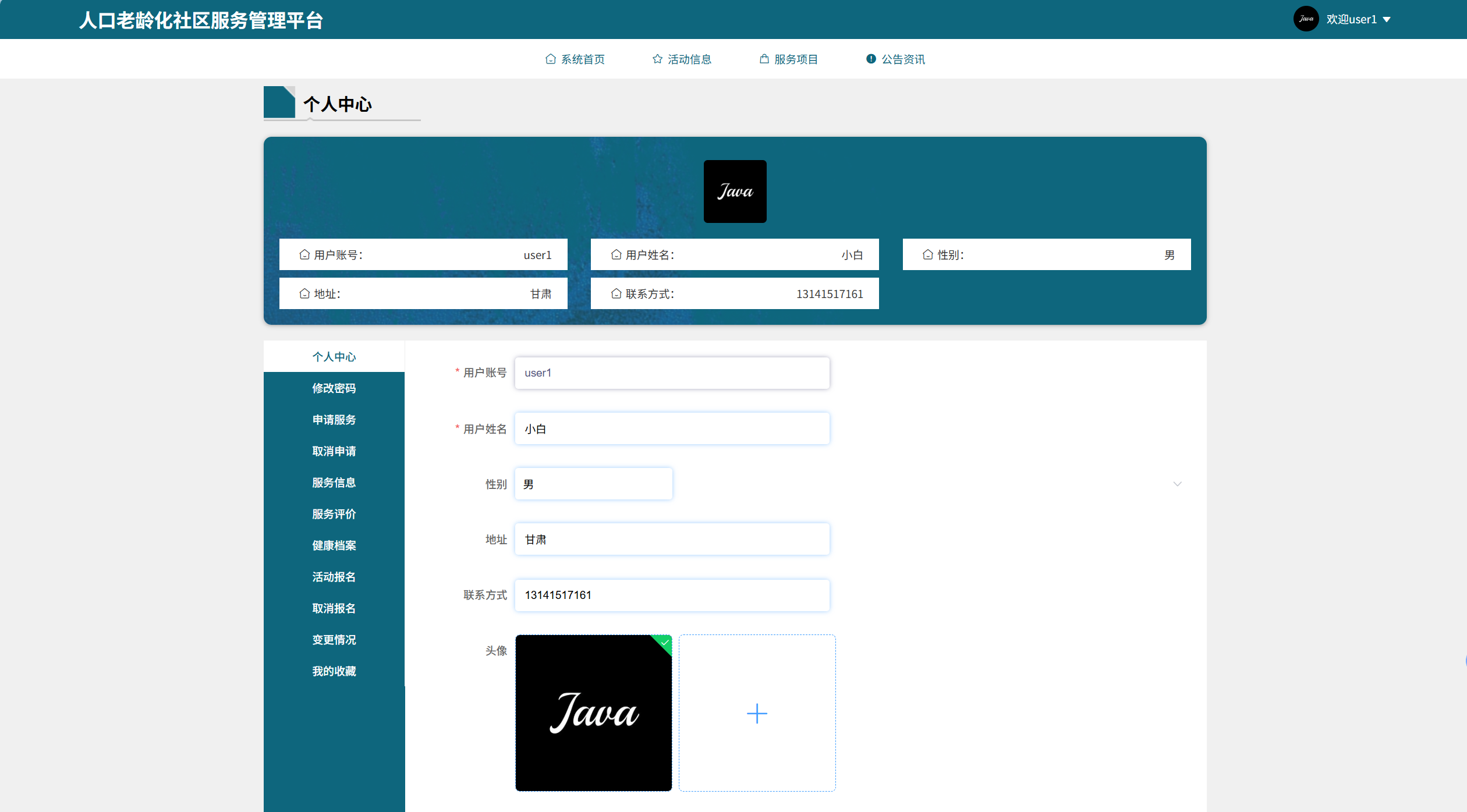This screenshot has width=1467, height=812.
Task: Select 健康档案 from the sidebar menu
Action: (334, 545)
